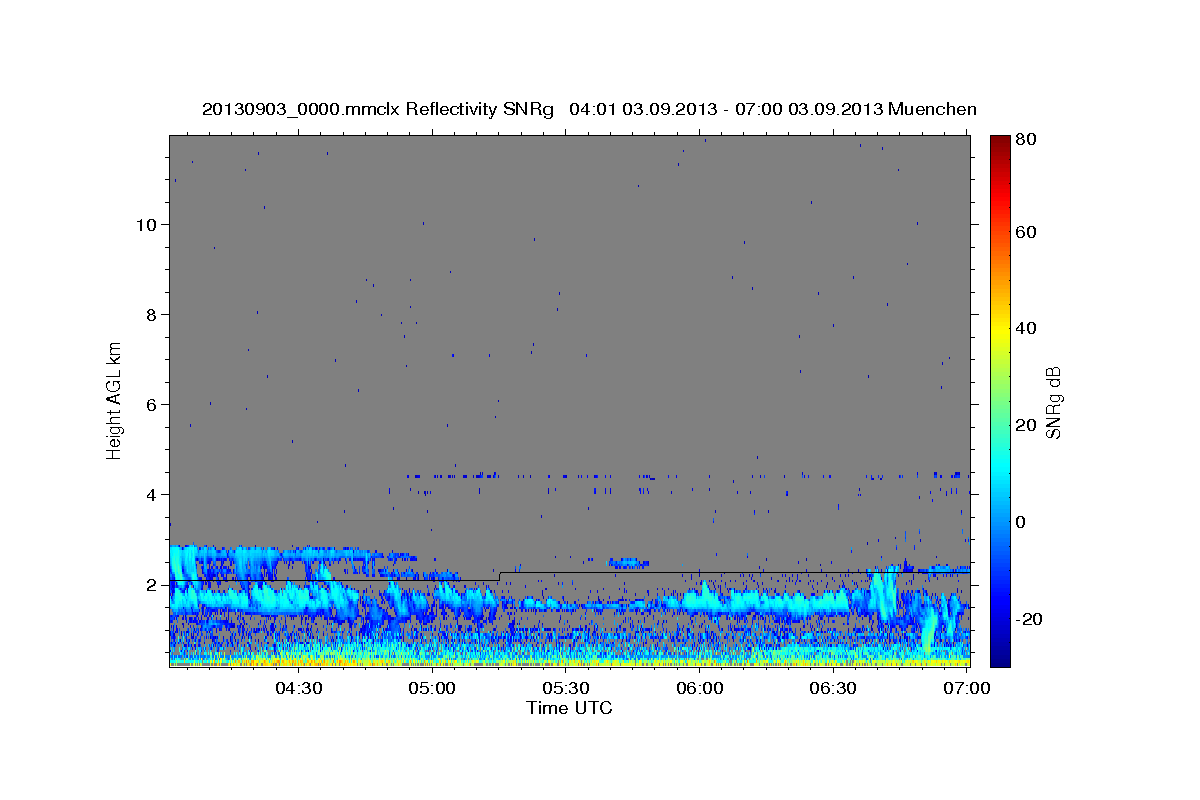Click the height tick label 10
Viewport: 1200px width, 800px height.
[145, 224]
